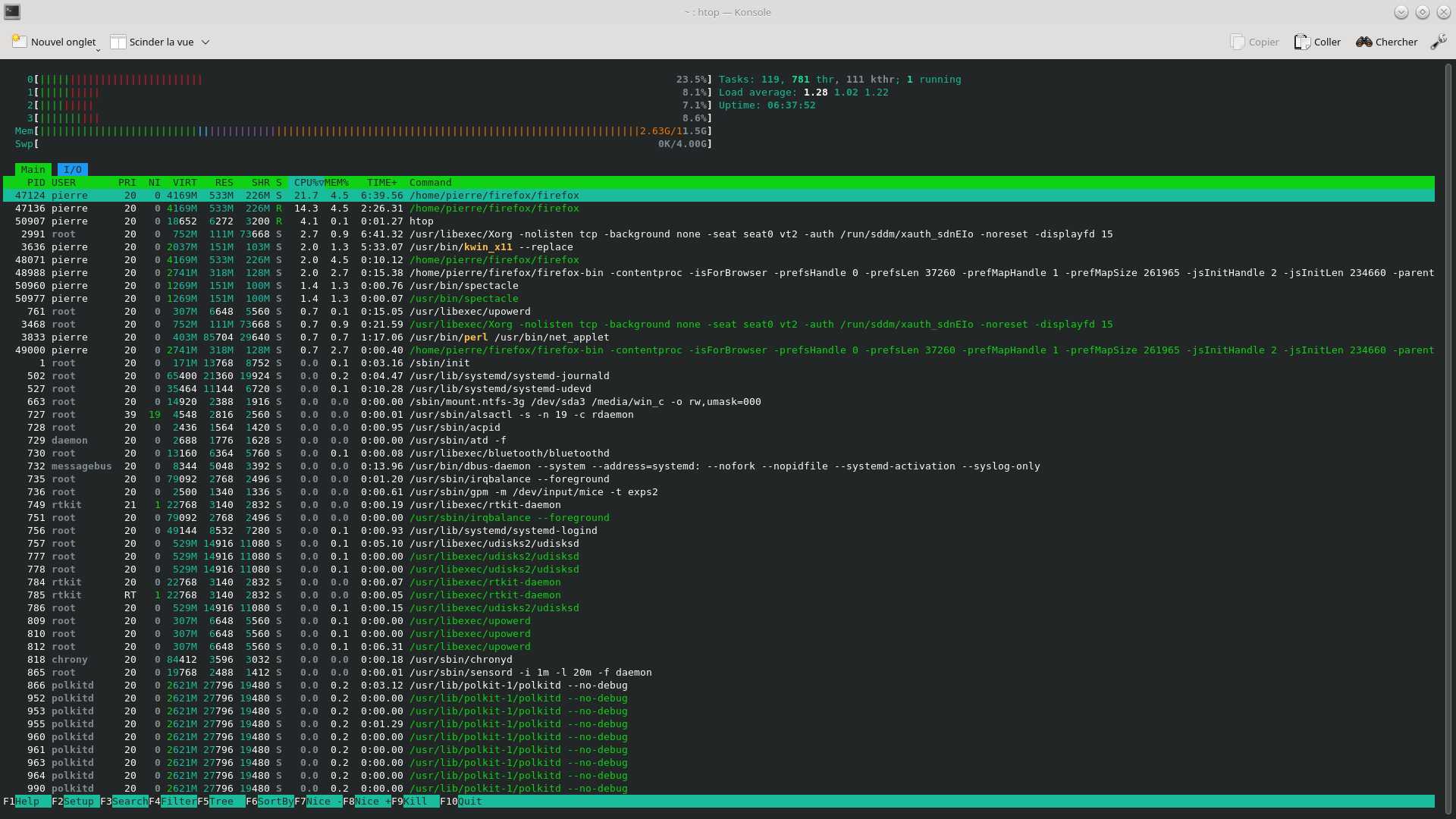The image size is (1456, 819).
Task: Sort by the Command column header
Action: coord(431,182)
